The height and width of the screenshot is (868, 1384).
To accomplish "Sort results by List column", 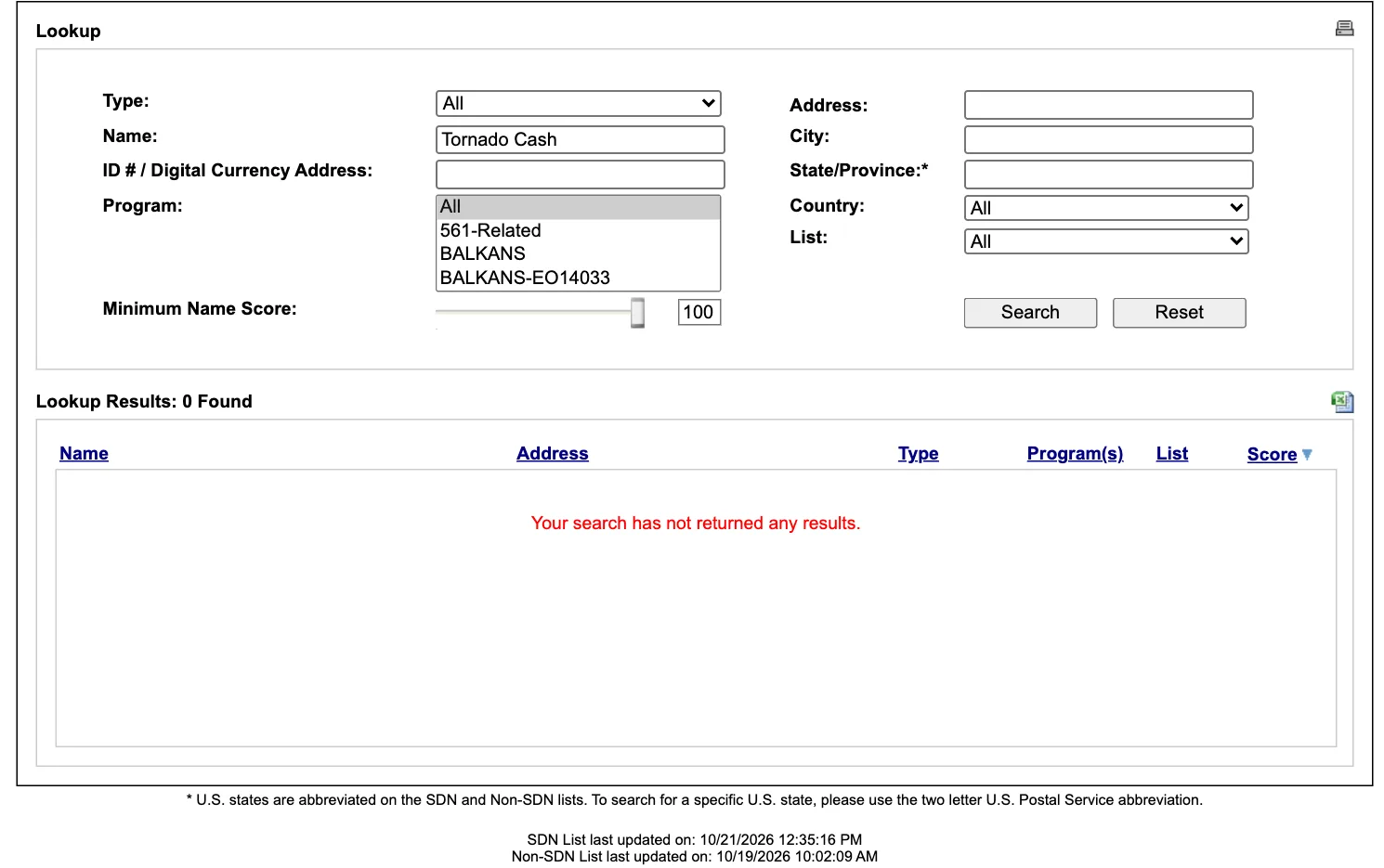I will coord(1172,453).
